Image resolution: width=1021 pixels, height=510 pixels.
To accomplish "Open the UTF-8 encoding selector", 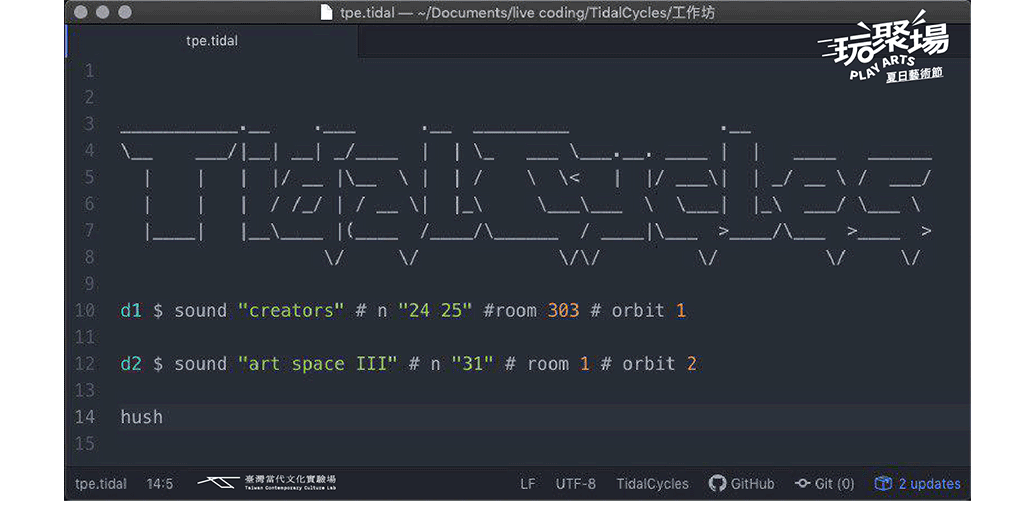I will pyautogui.click(x=575, y=484).
